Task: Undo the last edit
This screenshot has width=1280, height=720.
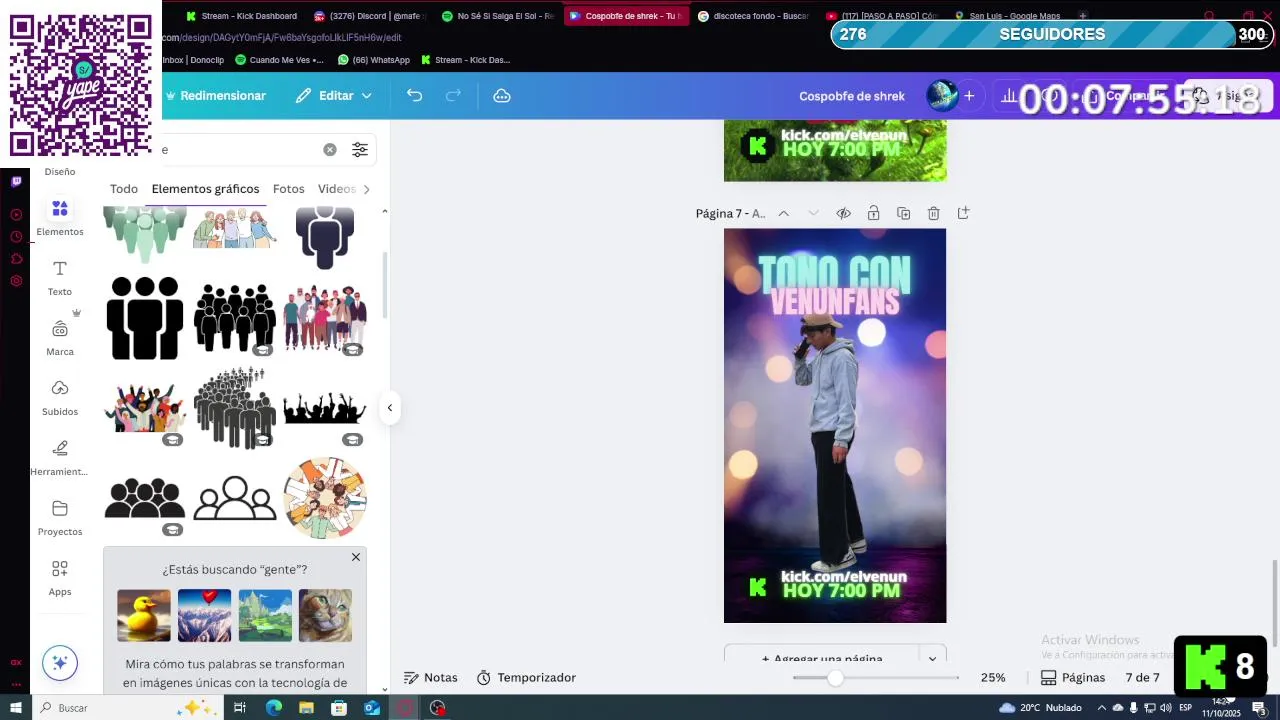Action: click(414, 95)
